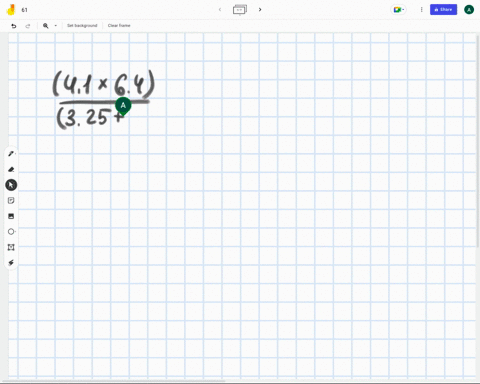Go to the next frame

260,10
